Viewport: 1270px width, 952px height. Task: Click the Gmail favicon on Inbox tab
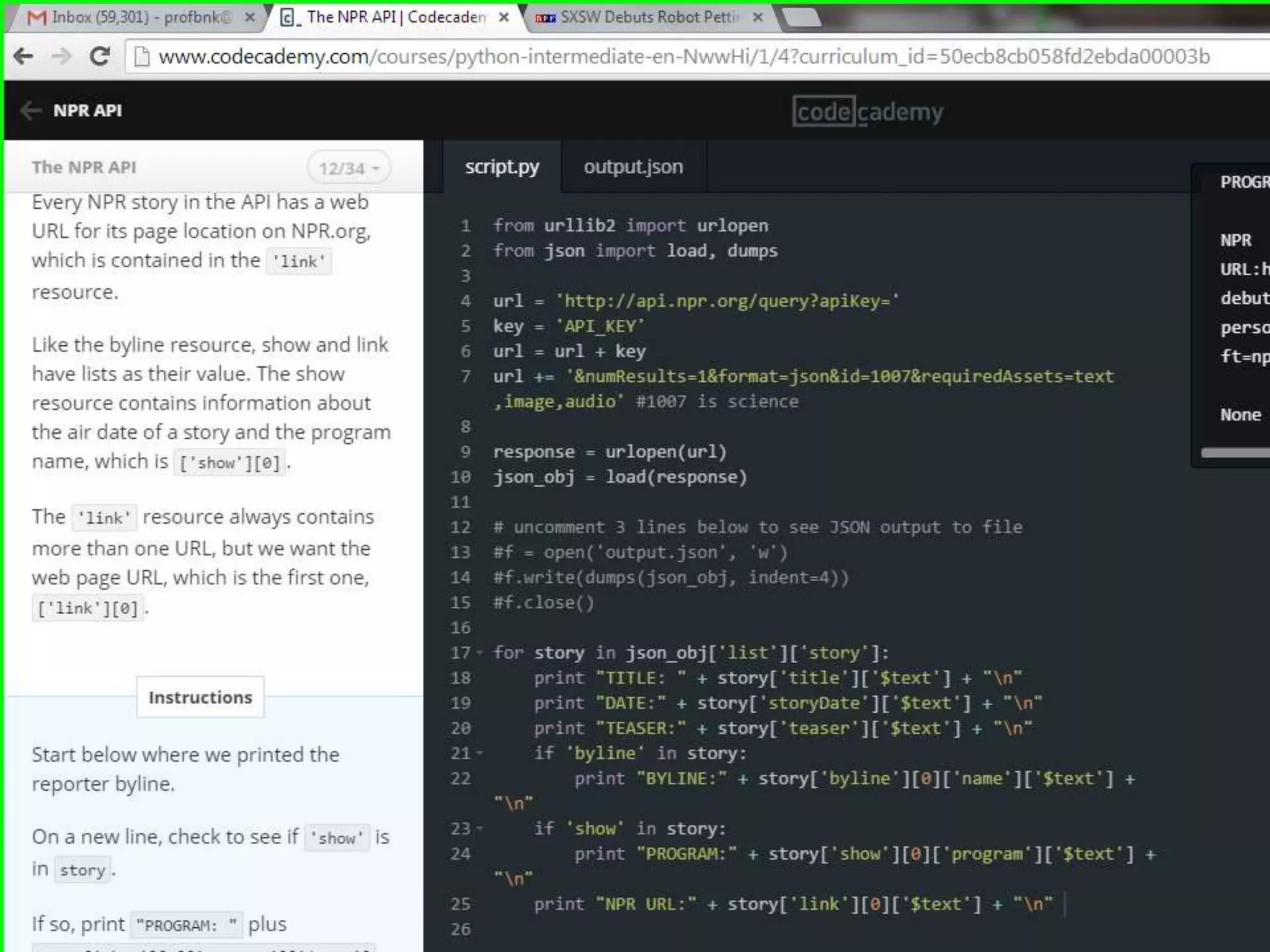point(37,17)
